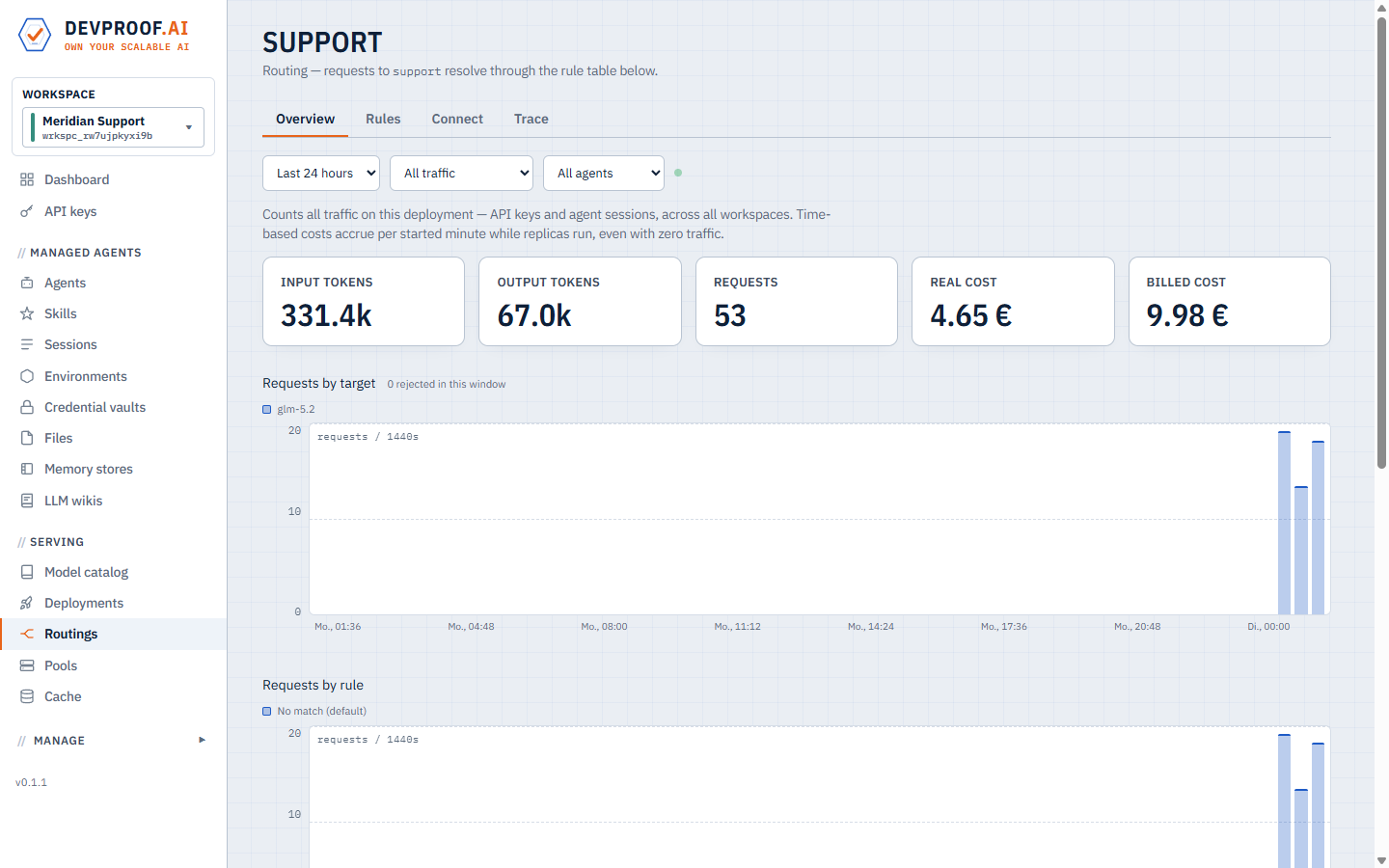
Task: Expand the Manage section arrow
Action: click(x=202, y=740)
